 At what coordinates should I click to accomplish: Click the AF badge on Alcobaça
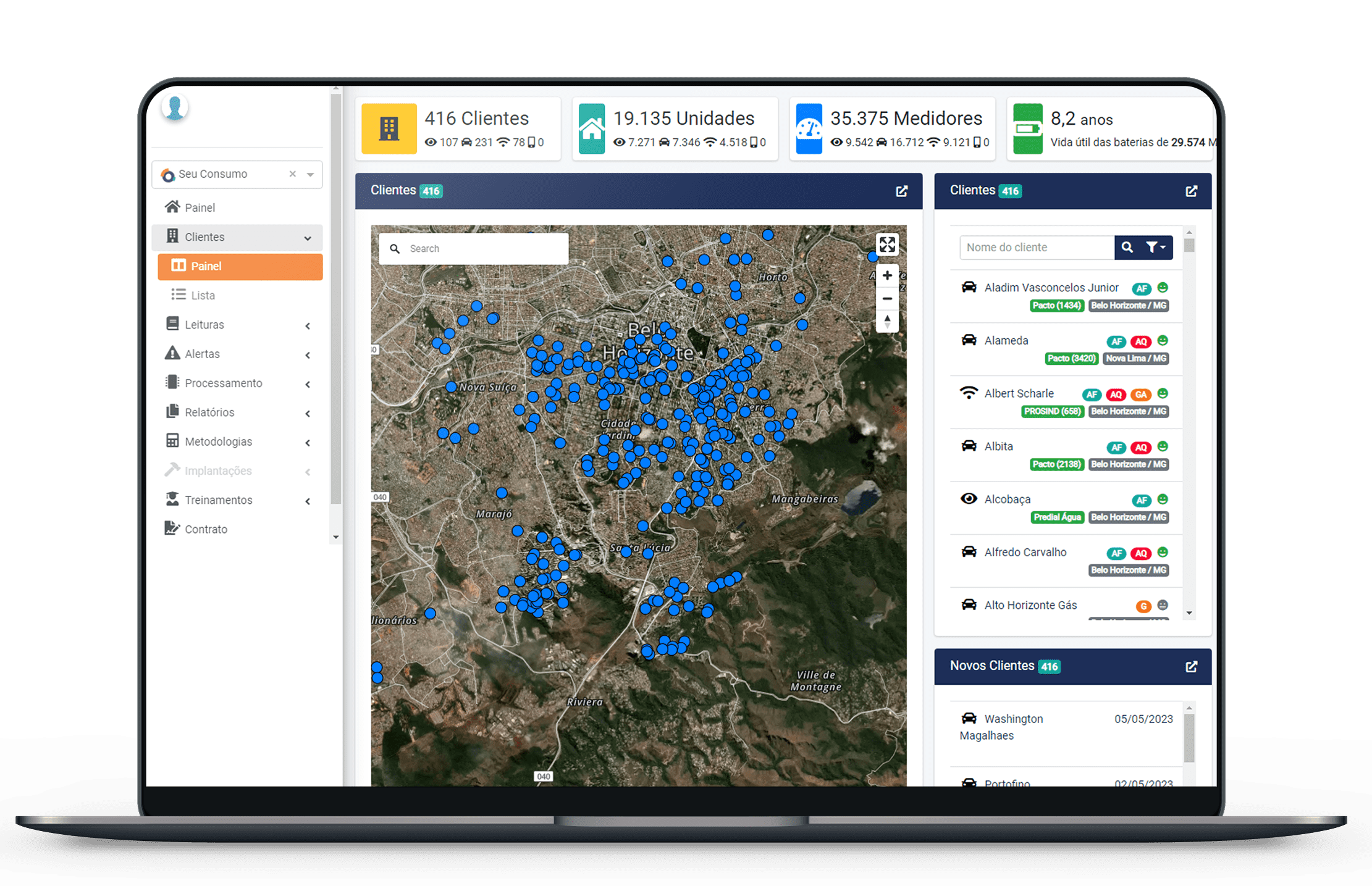(1141, 500)
